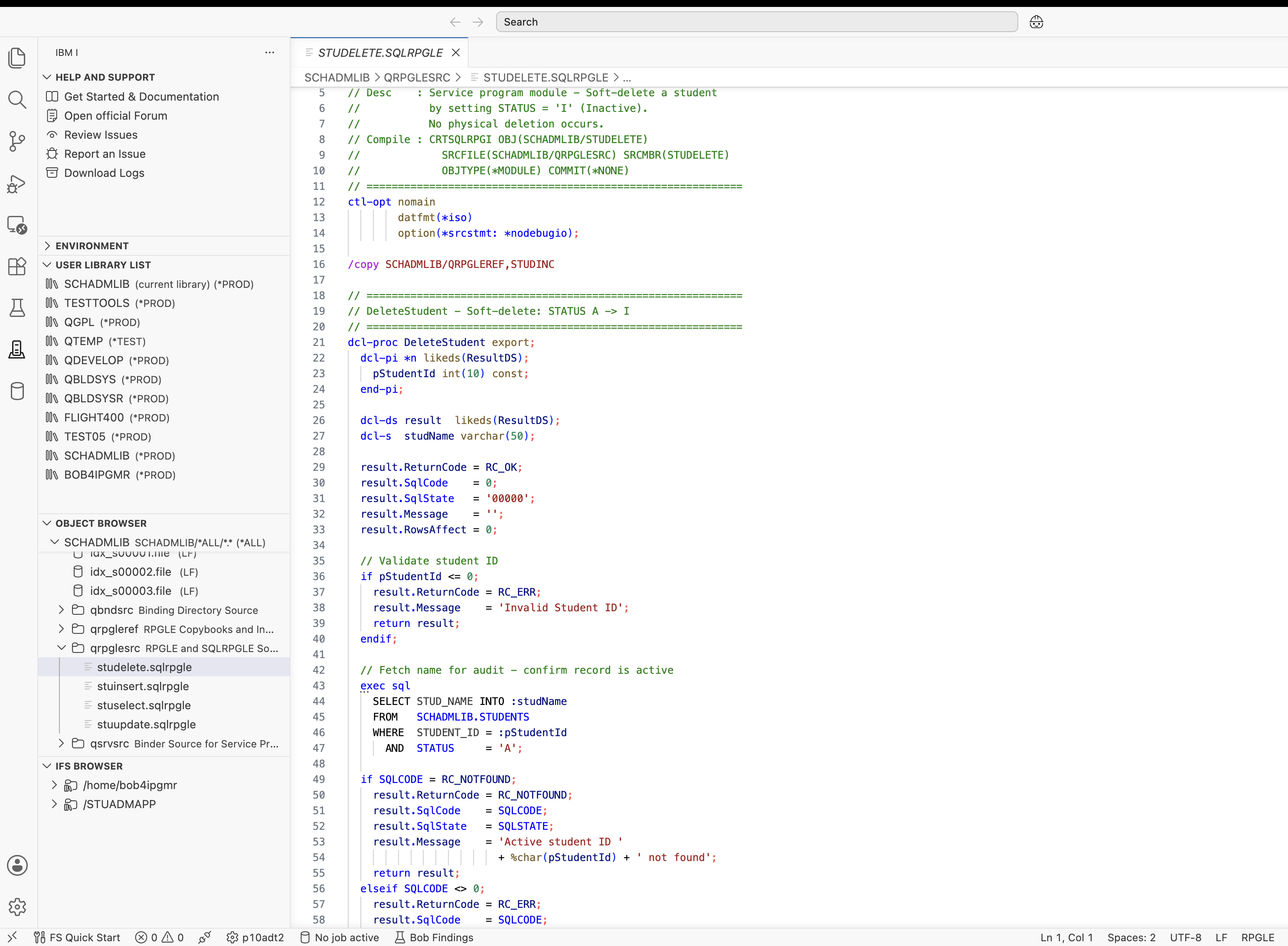Select the STUDELETE.SQLRPGLE editor tab

pos(380,53)
